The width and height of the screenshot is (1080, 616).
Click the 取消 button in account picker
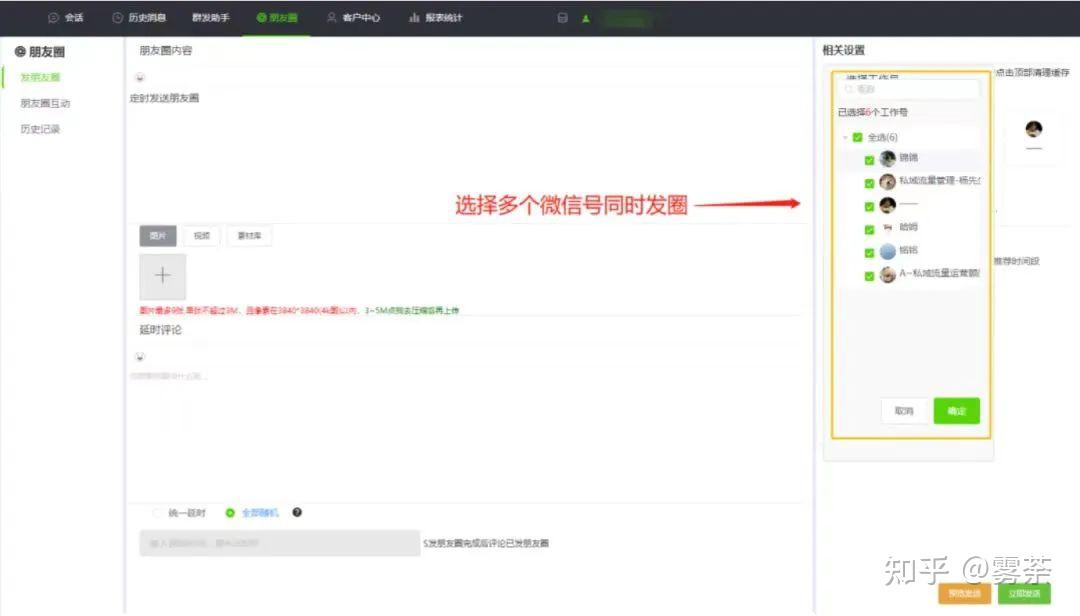904,411
